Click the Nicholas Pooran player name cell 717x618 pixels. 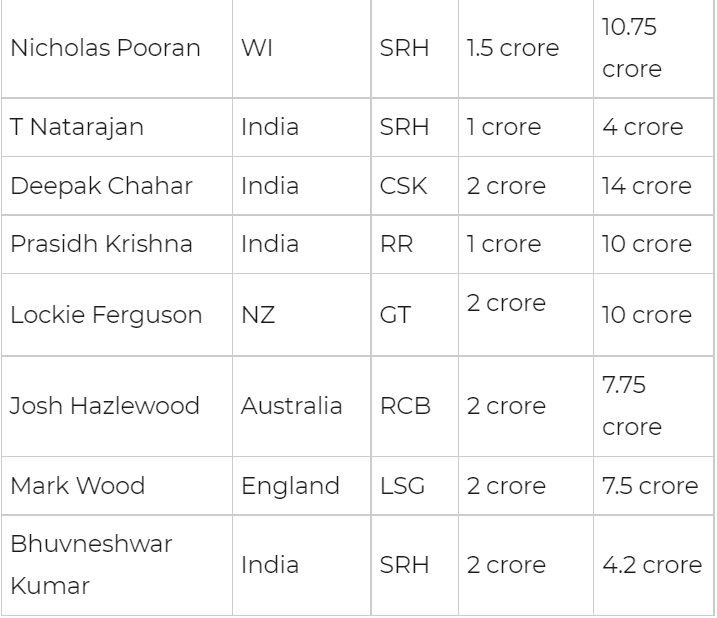click(x=105, y=48)
